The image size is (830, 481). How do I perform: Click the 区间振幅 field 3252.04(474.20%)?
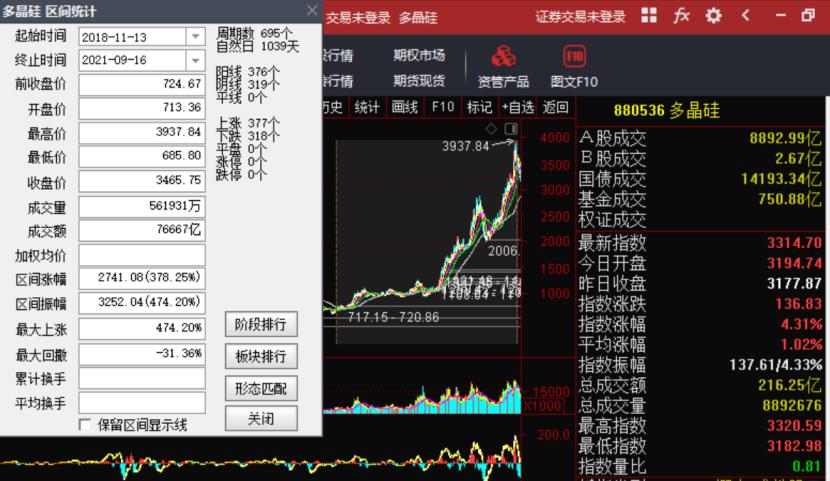(x=142, y=303)
